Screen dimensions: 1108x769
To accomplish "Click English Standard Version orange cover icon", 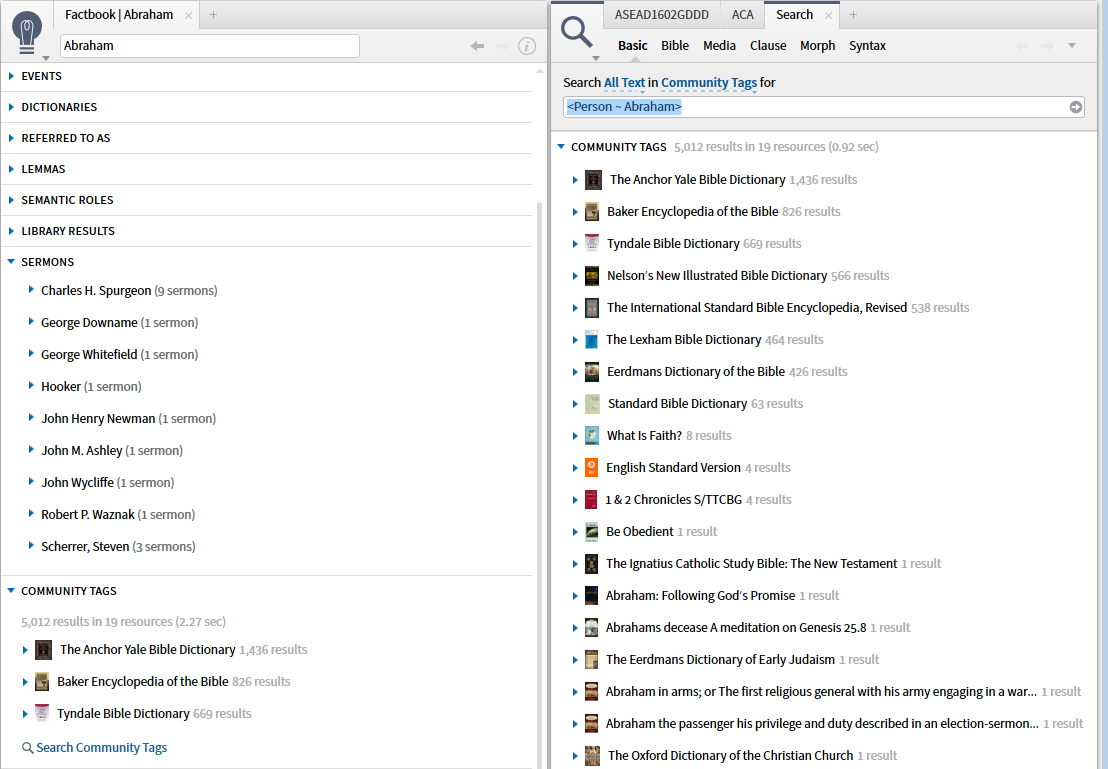I will 591,468.
